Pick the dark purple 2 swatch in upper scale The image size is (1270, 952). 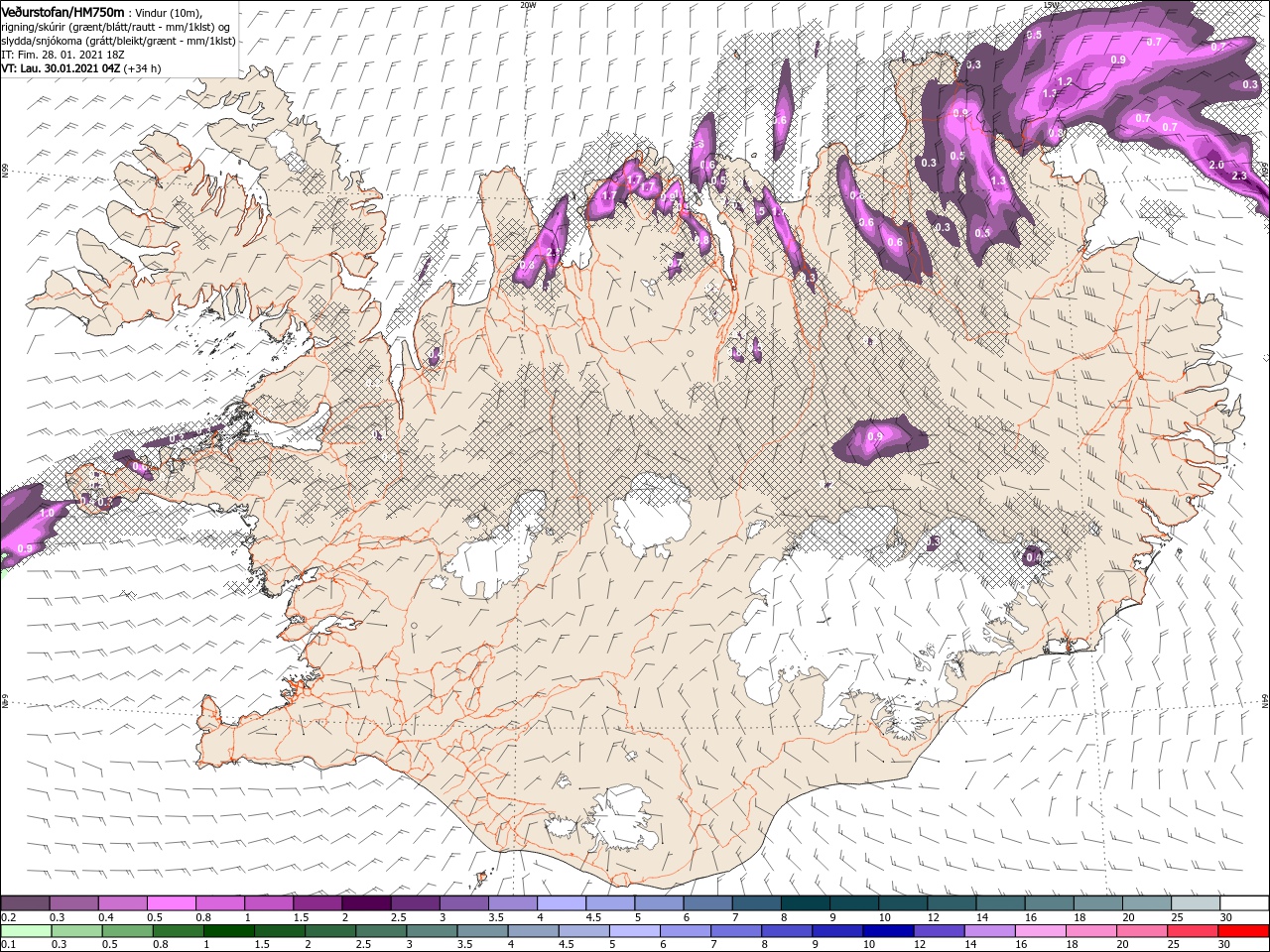point(366,902)
